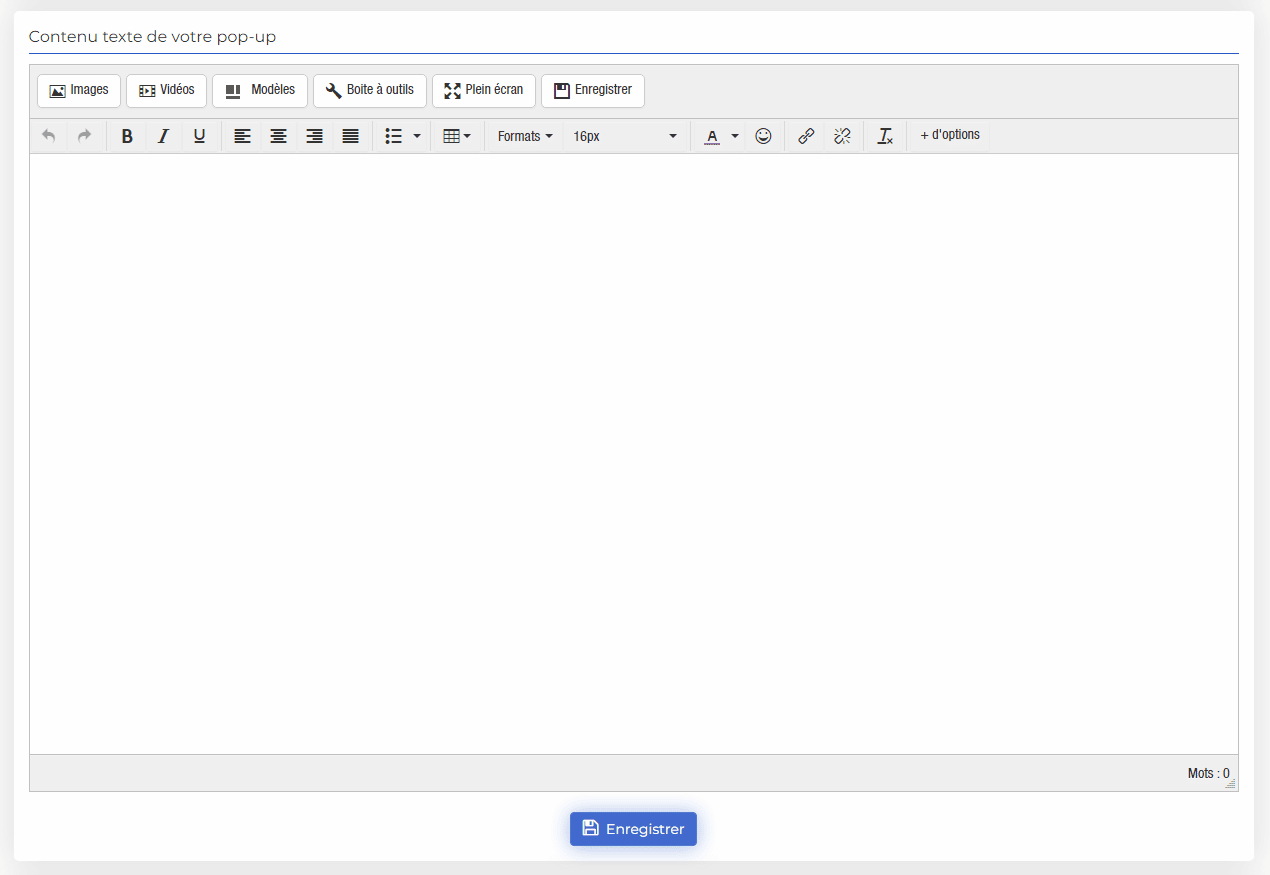1270x875 pixels.
Task: Center align the text
Action: 278,136
